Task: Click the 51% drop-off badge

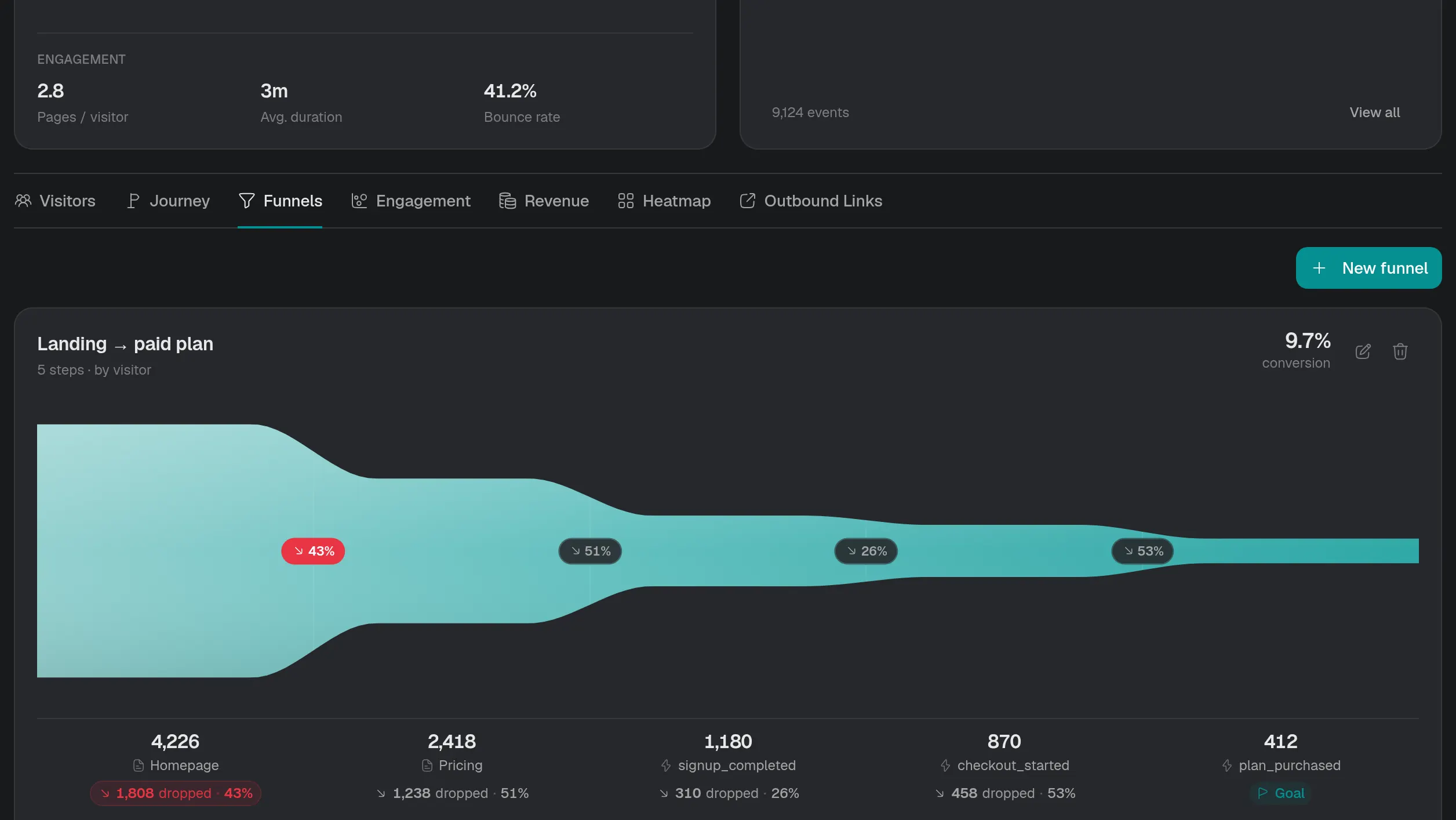Action: (590, 551)
